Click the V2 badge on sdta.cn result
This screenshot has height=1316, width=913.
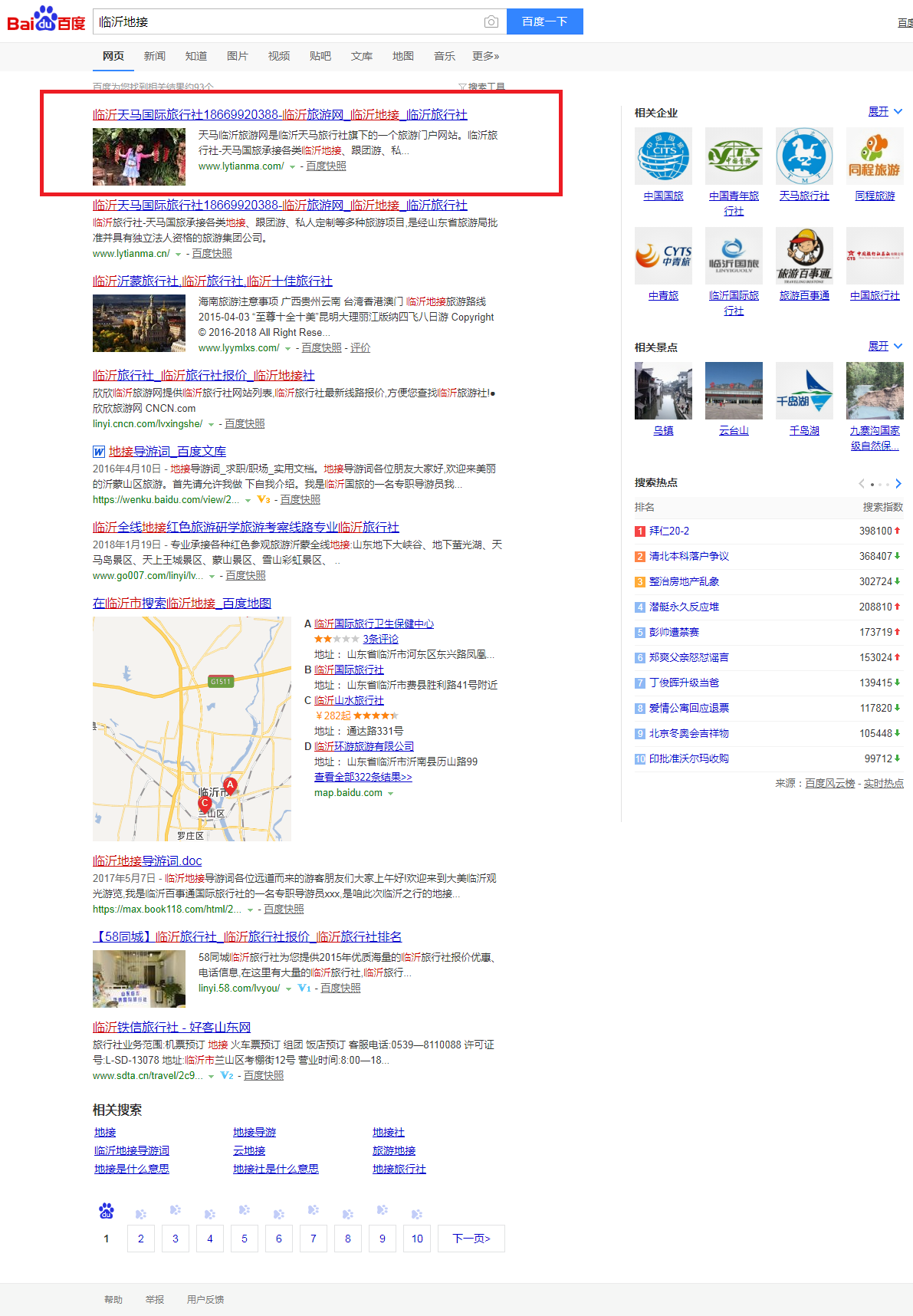tap(227, 1075)
